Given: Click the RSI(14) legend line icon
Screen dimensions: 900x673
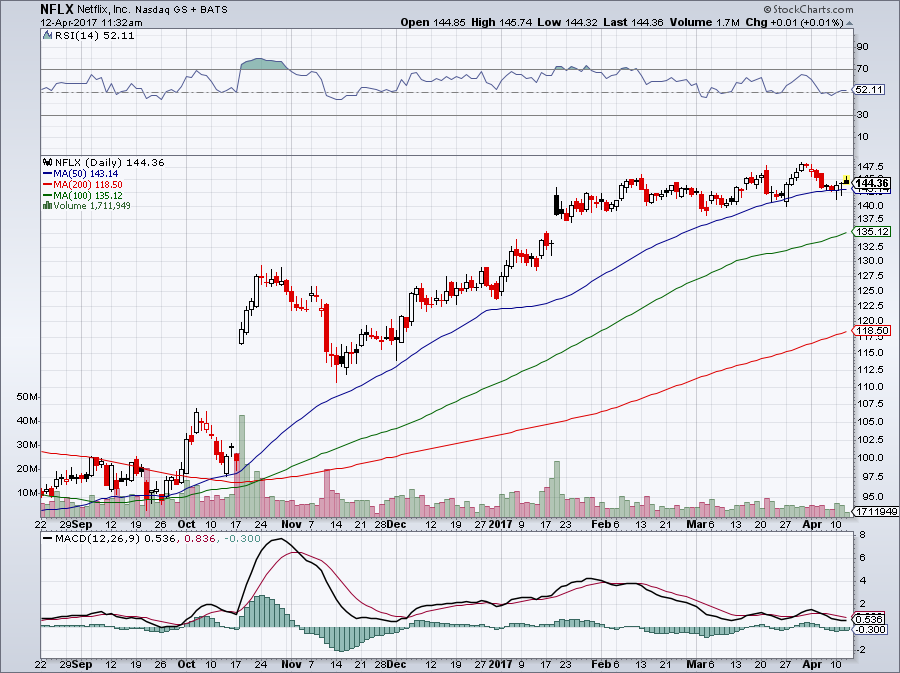Looking at the screenshot, I should click(48, 36).
